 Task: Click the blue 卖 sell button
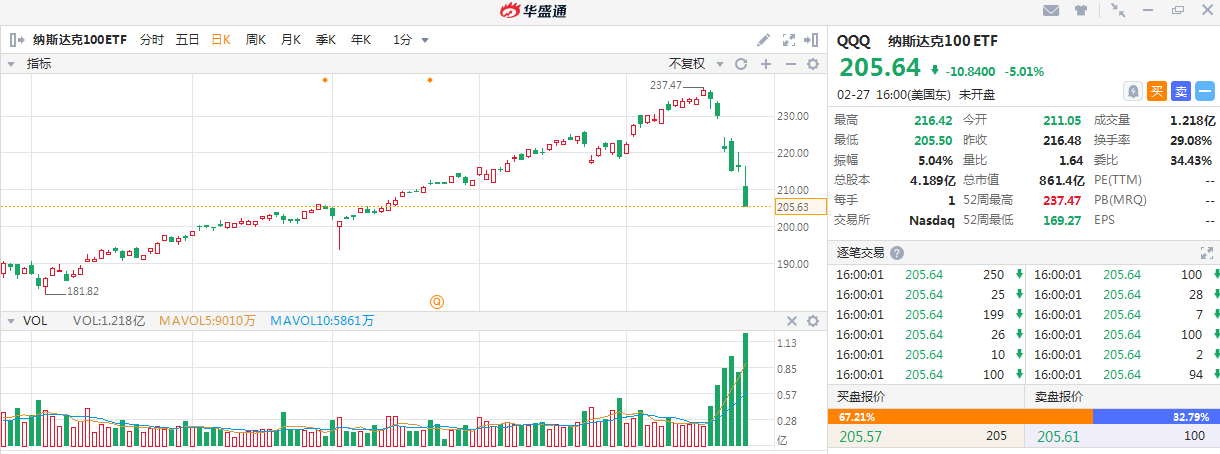(x=1181, y=91)
